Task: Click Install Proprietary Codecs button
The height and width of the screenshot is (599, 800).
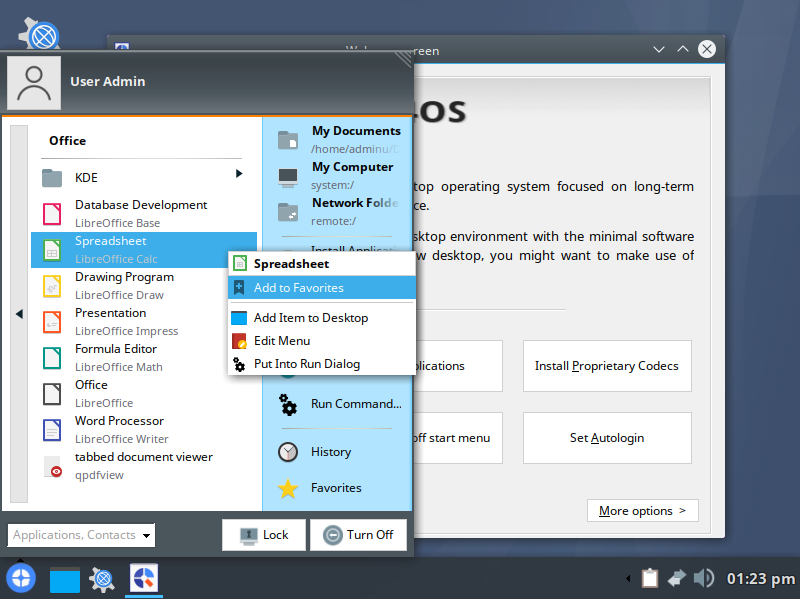Action: click(x=607, y=366)
